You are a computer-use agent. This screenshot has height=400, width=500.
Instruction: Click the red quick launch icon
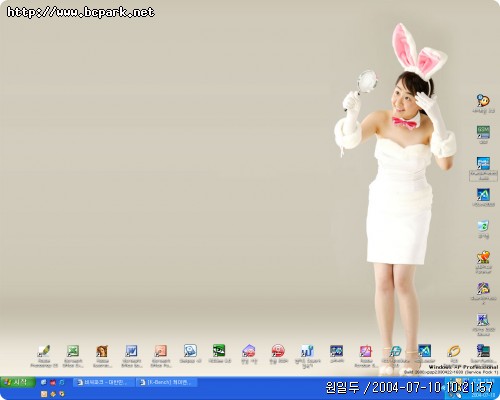pos(53,383)
